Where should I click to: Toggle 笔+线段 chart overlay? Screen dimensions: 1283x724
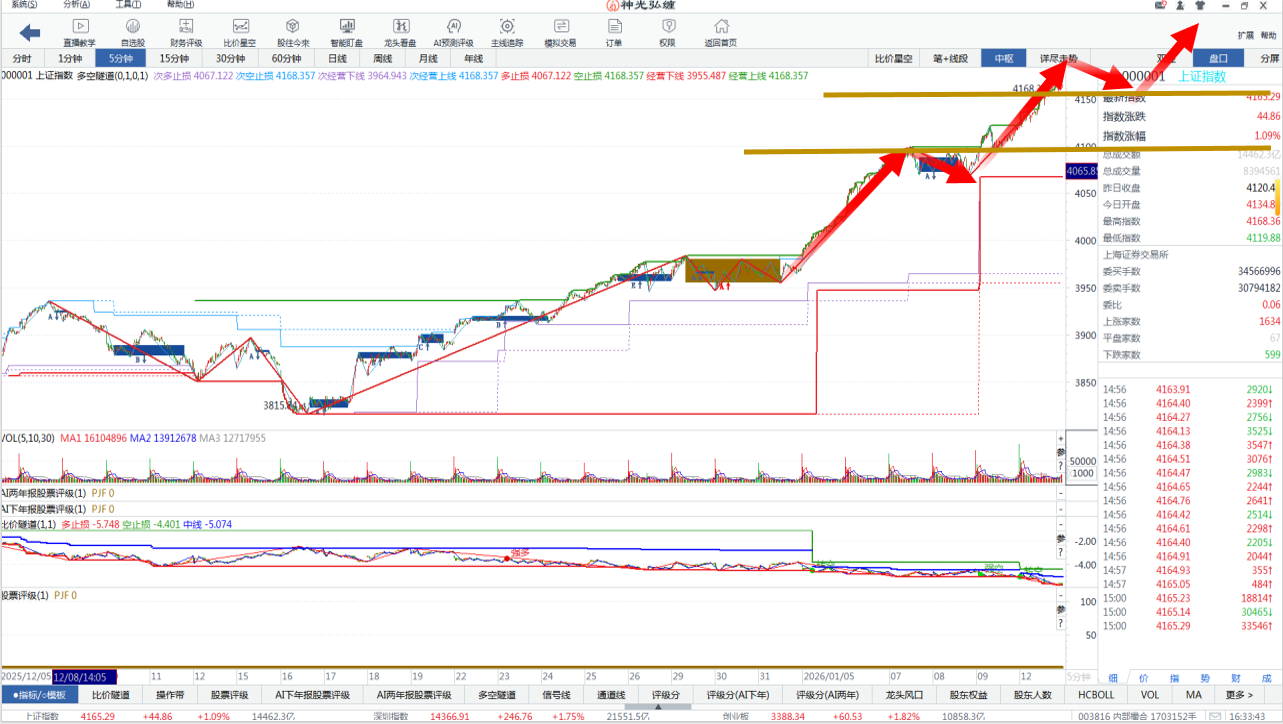coord(950,59)
